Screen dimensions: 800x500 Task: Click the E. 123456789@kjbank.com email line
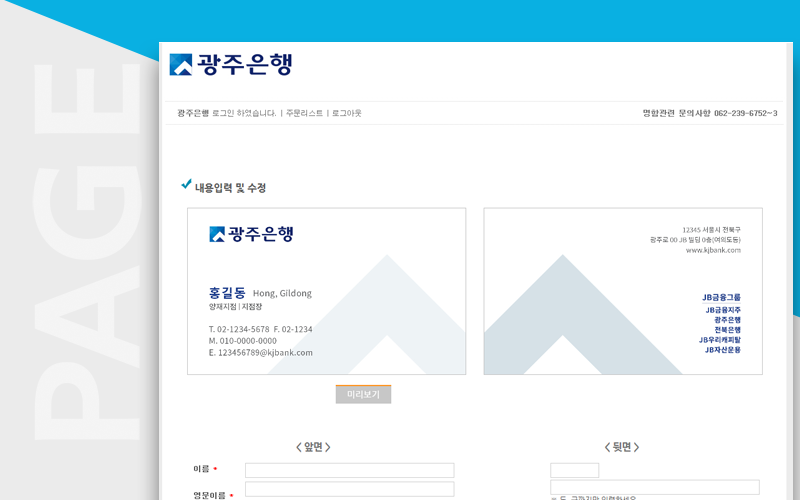[x=261, y=353]
